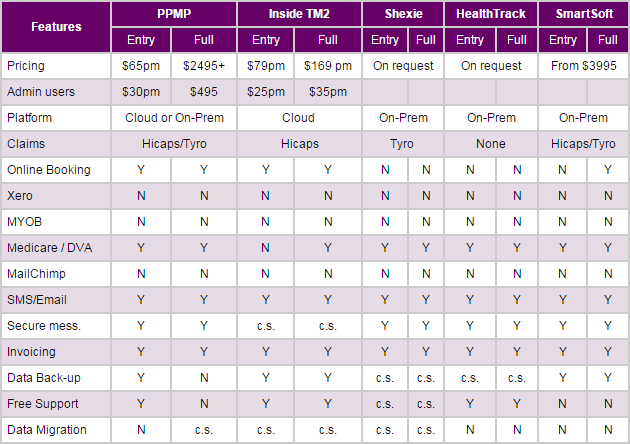Click the $495 admin users cell
The width and height of the screenshot is (630, 444).
point(204,92)
